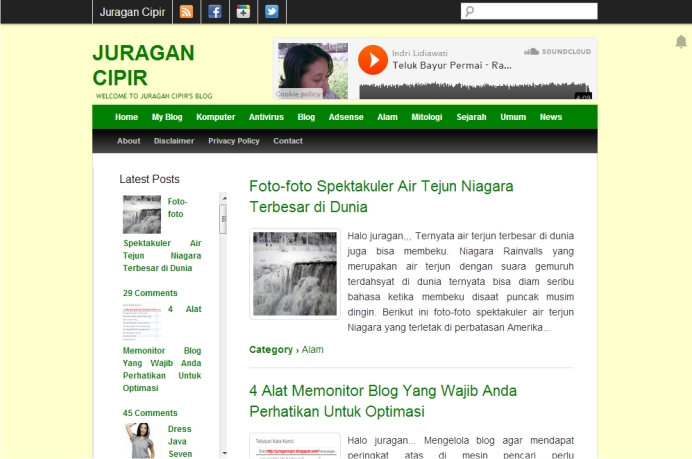This screenshot has width=692, height=459.
Task: Open the Sejarah menu item
Action: point(471,117)
